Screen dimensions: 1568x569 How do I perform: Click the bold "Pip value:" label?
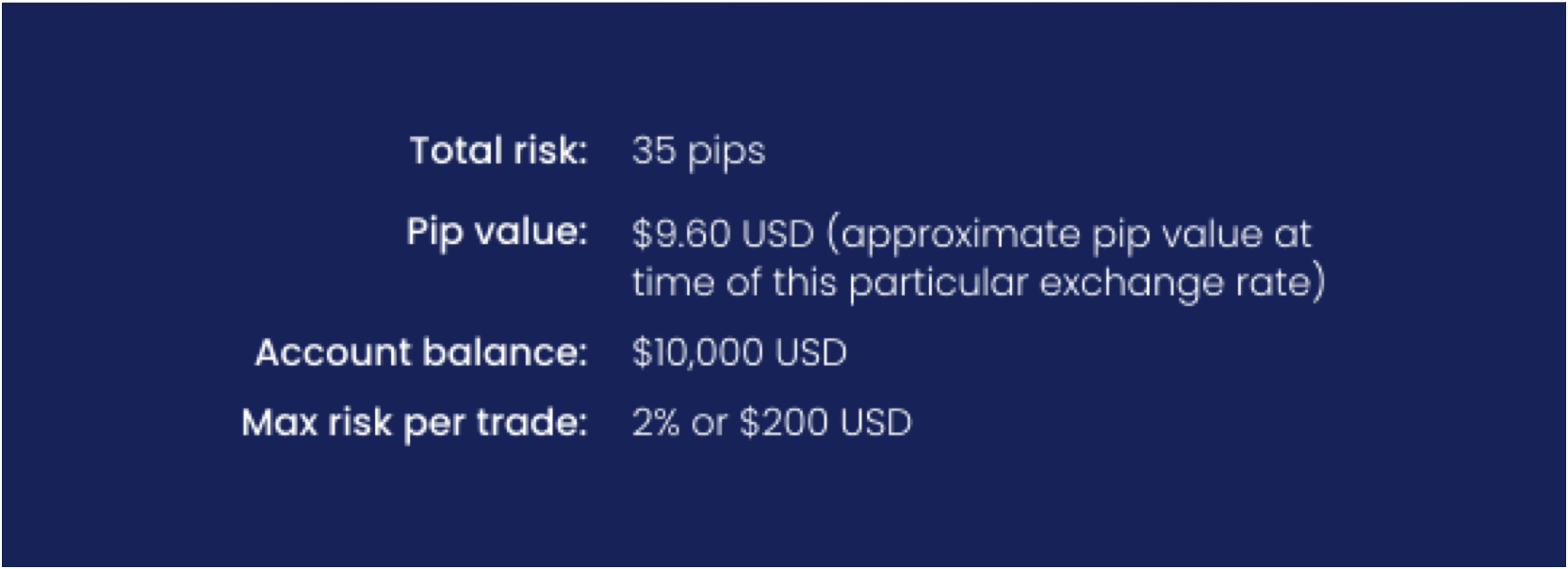(497, 232)
